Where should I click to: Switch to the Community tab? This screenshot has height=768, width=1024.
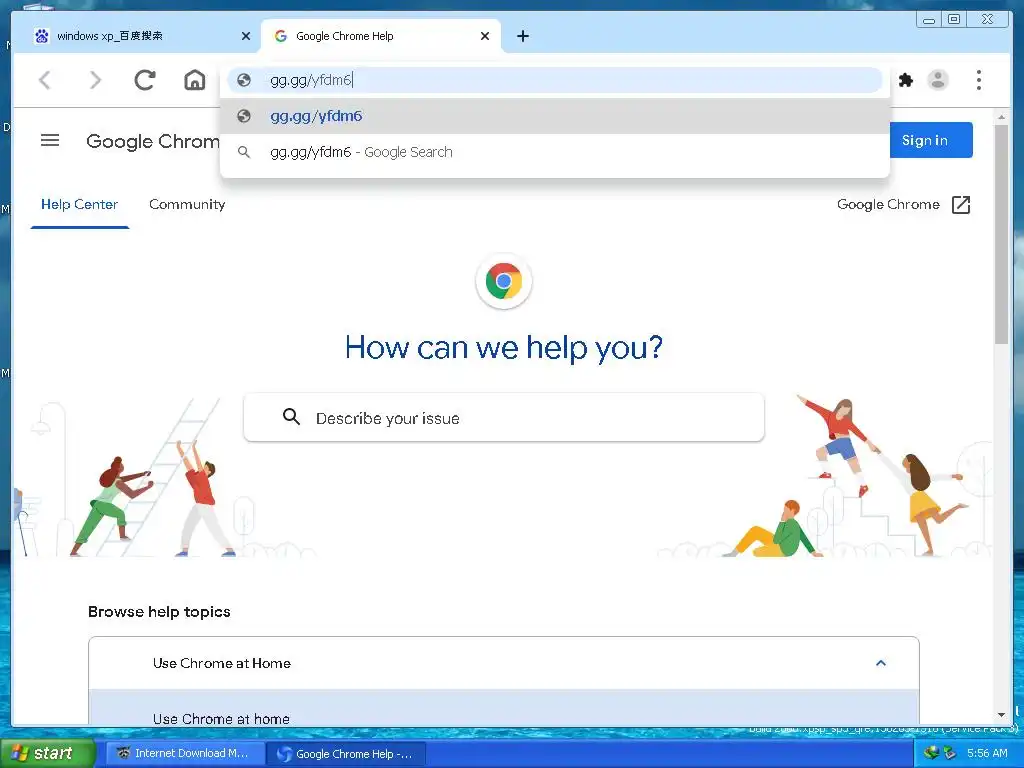pyautogui.click(x=187, y=204)
